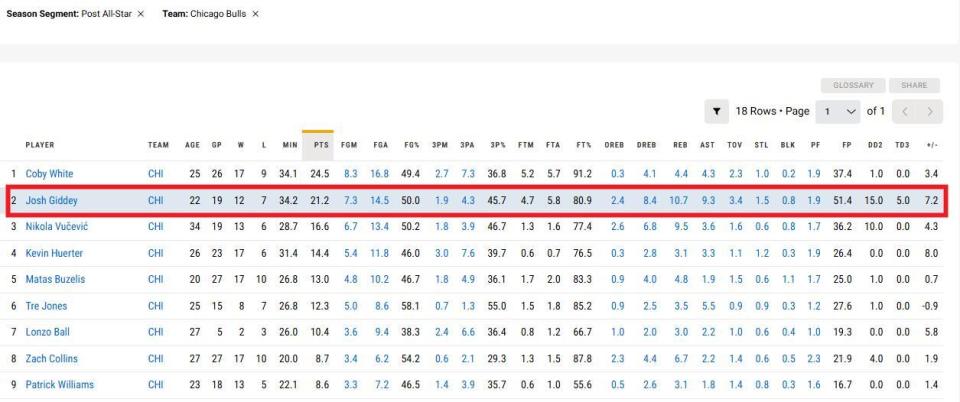The height and width of the screenshot is (402, 960).
Task: Remove the Post All-Star season segment filter
Action: 141,14
